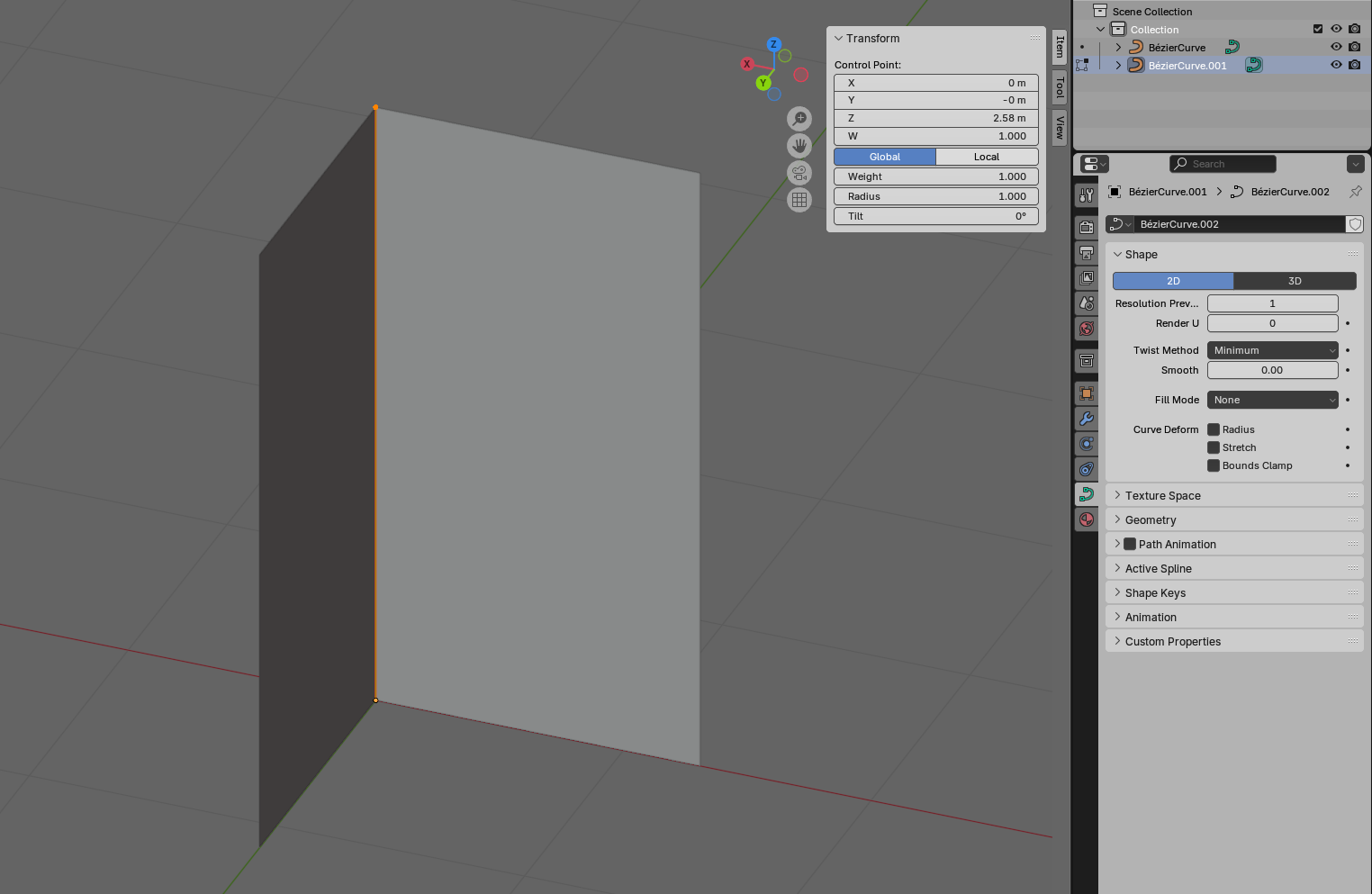The height and width of the screenshot is (894, 1372).
Task: Expand the Geometry panel
Action: point(1151,520)
